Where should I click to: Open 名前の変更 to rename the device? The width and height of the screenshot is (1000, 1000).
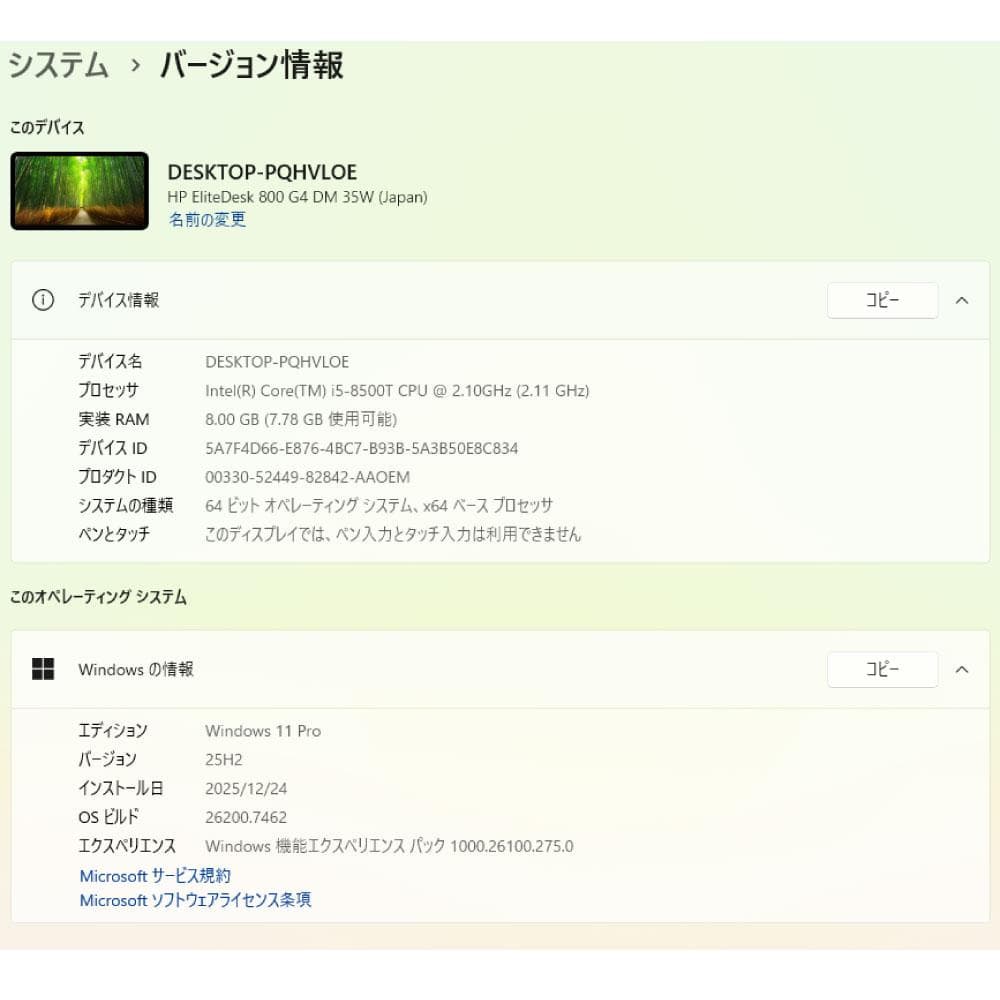pos(206,220)
